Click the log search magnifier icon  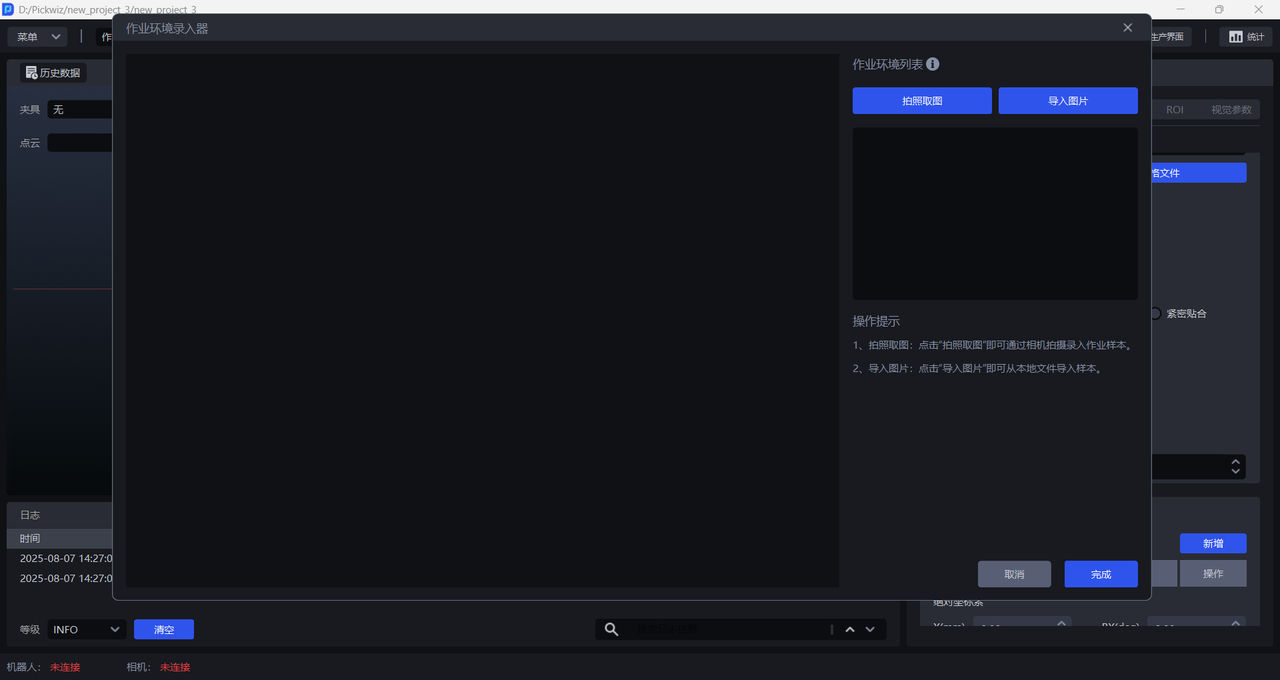pyautogui.click(x=612, y=629)
